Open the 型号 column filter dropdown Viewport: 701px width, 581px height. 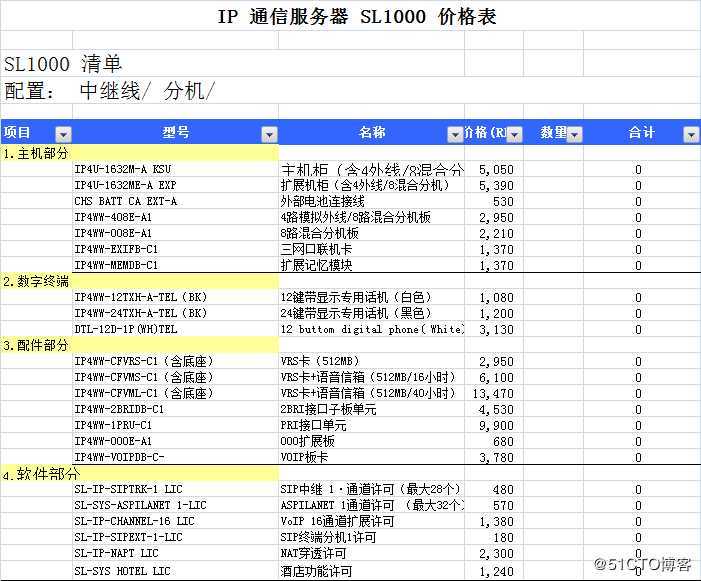[x=270, y=134]
